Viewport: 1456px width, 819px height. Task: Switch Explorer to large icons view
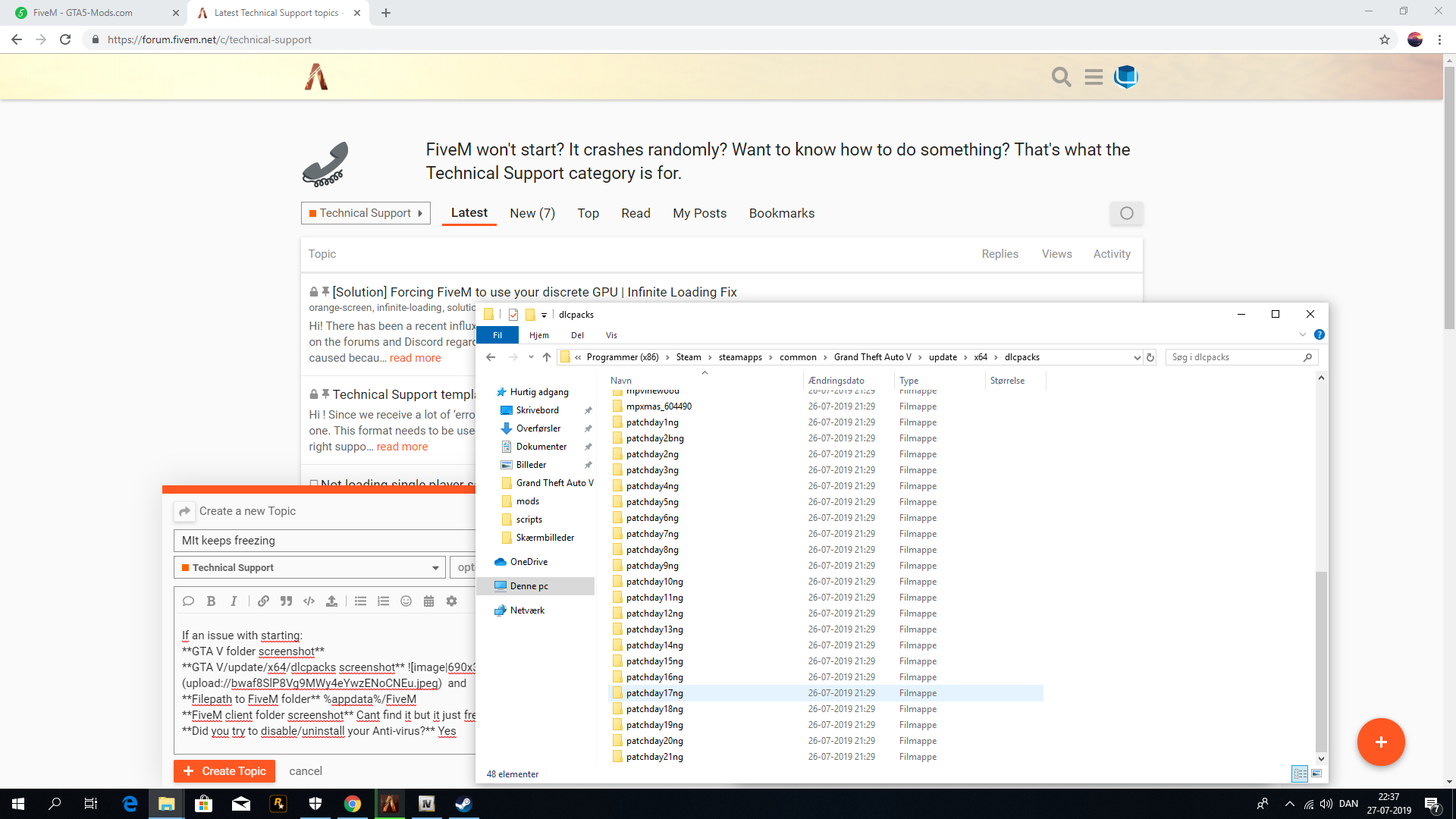[x=1316, y=773]
